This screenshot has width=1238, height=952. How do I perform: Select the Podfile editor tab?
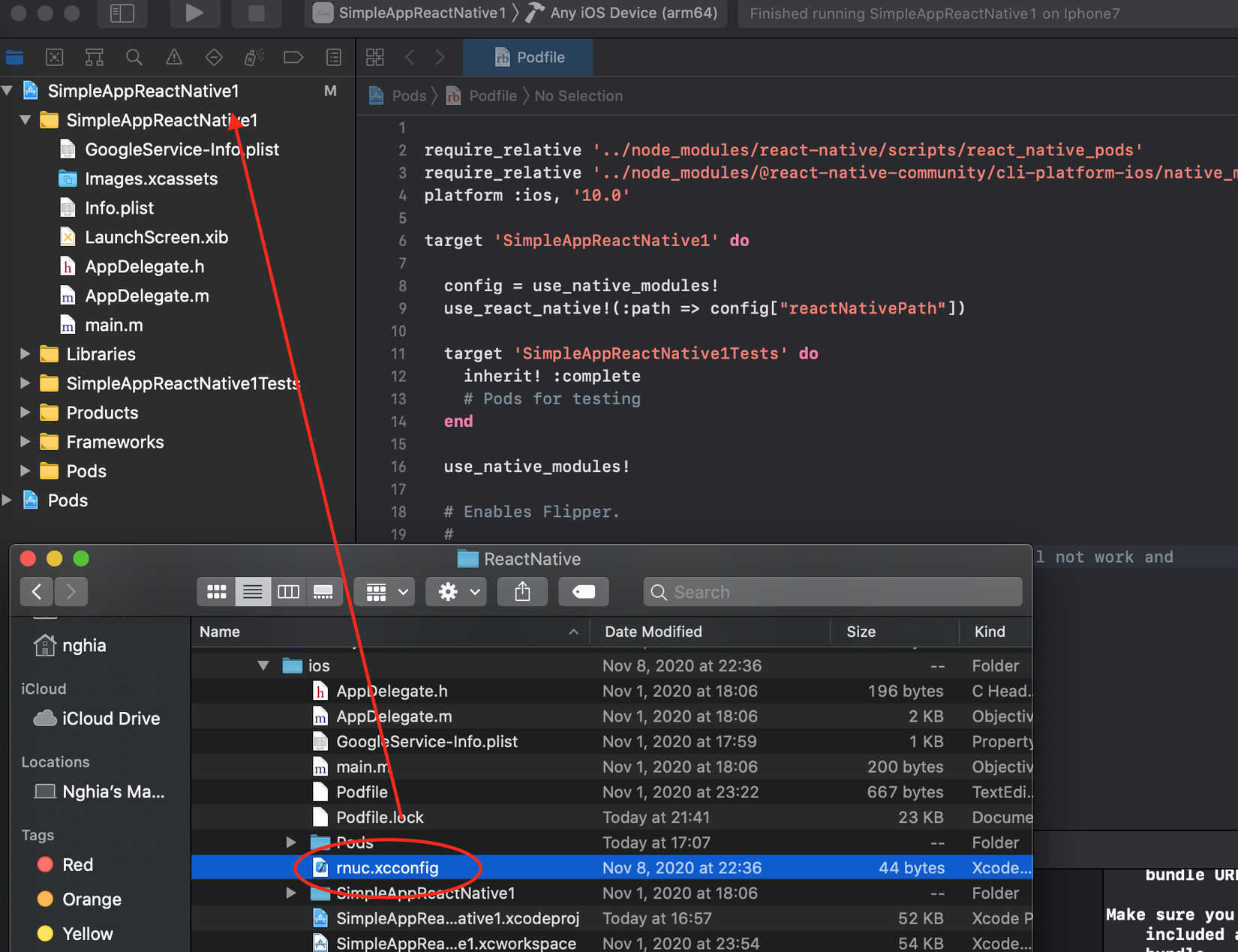528,57
